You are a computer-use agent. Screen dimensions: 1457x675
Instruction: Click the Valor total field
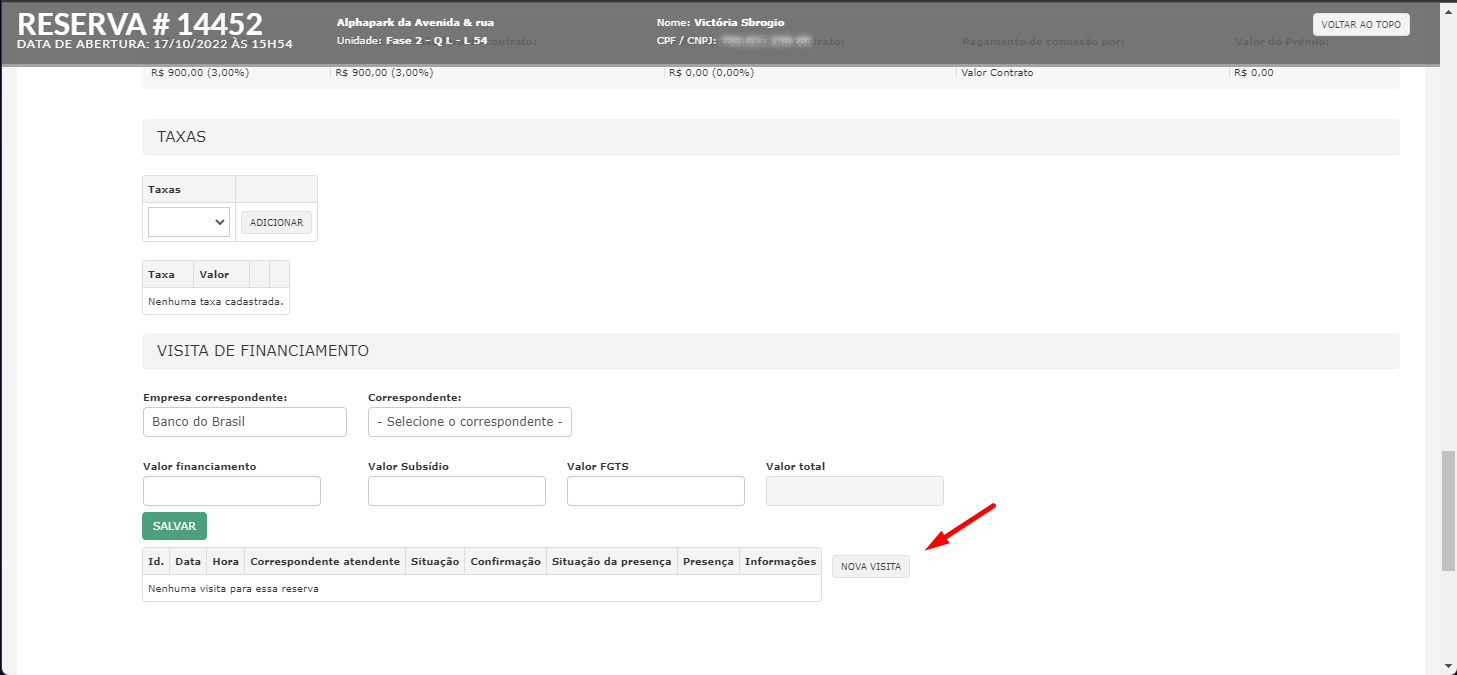(855, 491)
